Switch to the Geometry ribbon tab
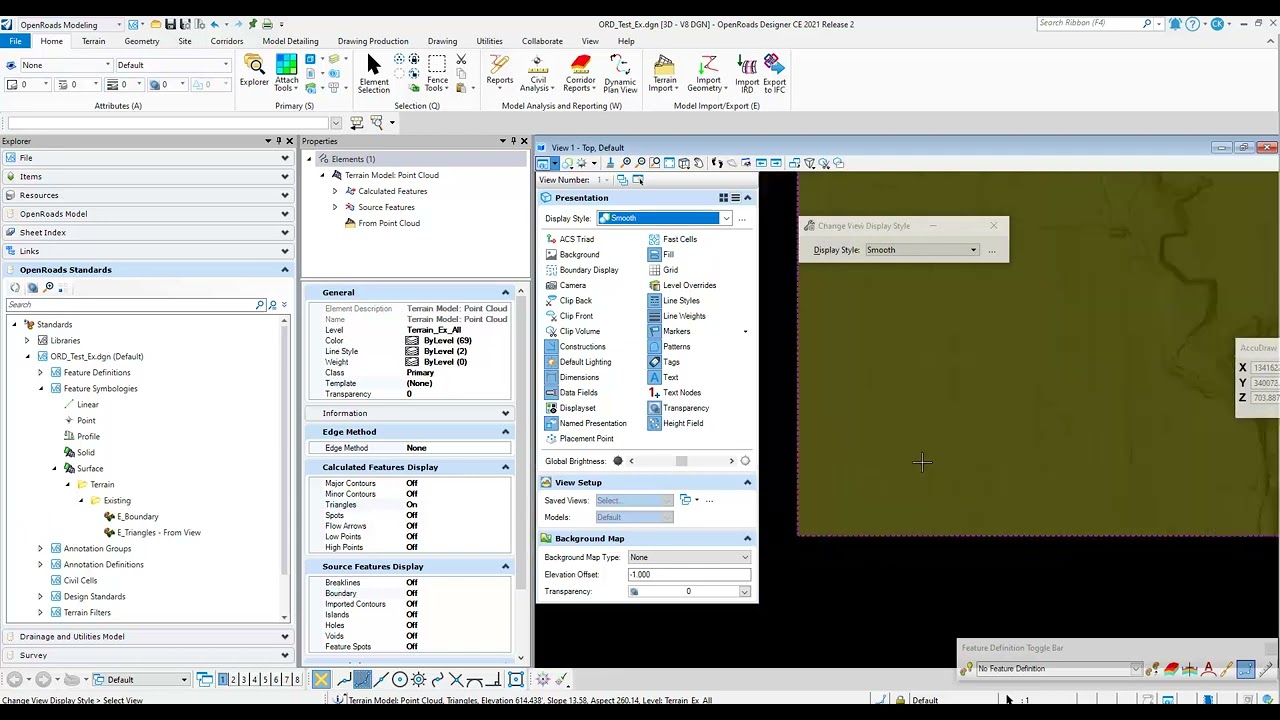 pos(142,41)
